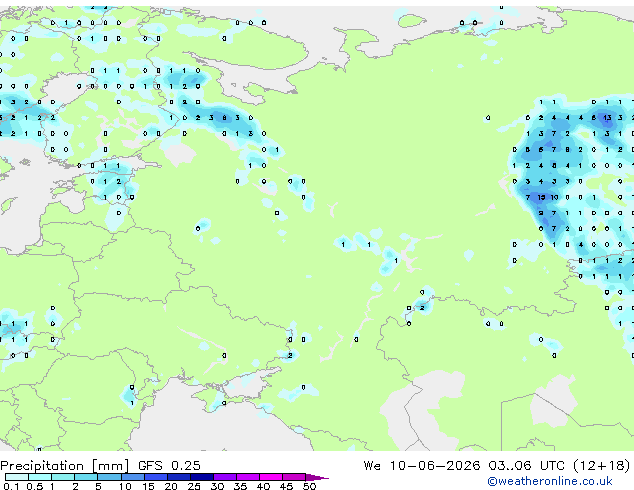
Task: Click the legend label '0.5'
Action: coord(34,486)
